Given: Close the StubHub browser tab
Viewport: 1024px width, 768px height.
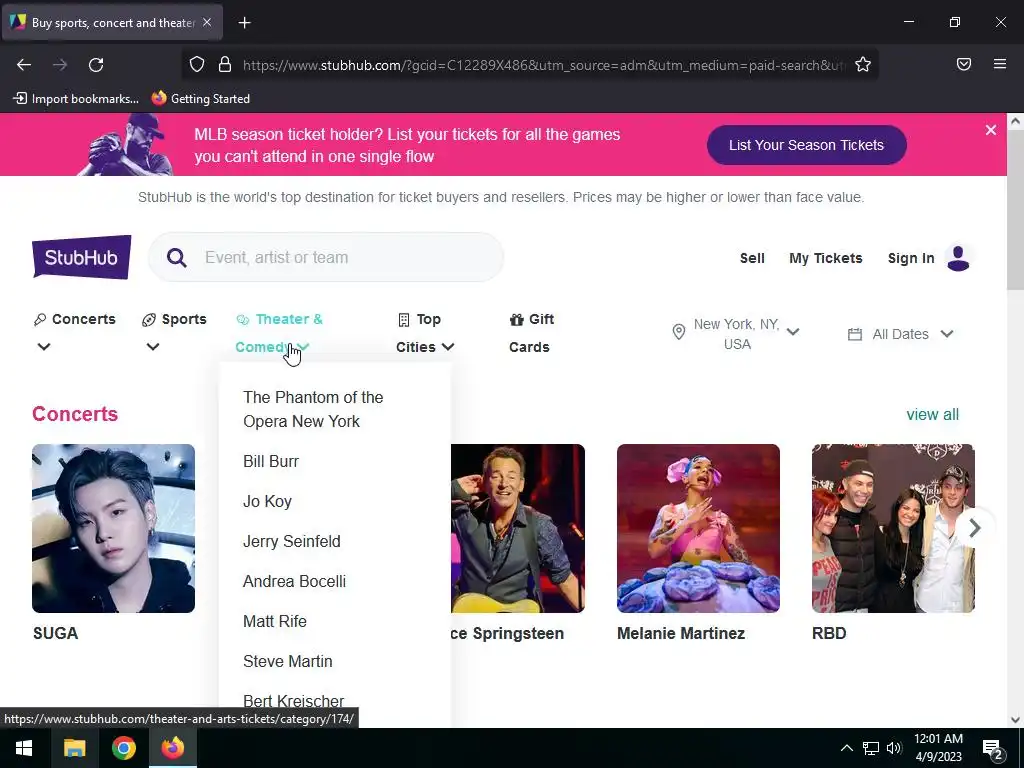Looking at the screenshot, I should coord(207,22).
